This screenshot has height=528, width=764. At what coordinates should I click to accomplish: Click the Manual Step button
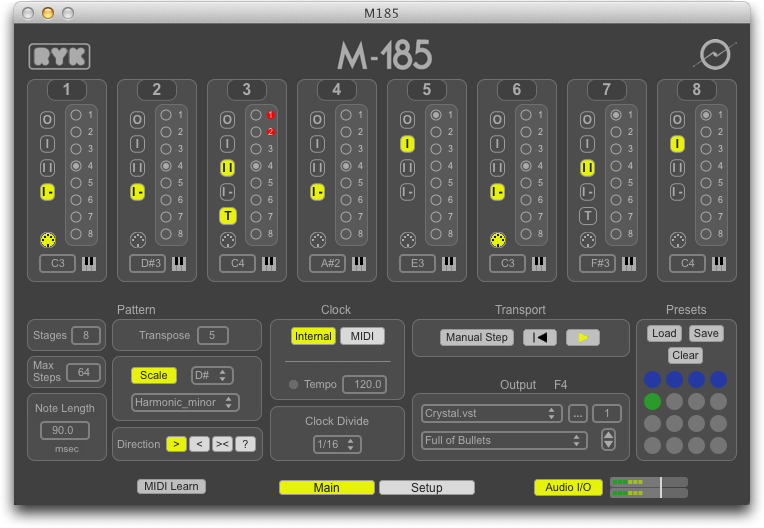point(477,338)
